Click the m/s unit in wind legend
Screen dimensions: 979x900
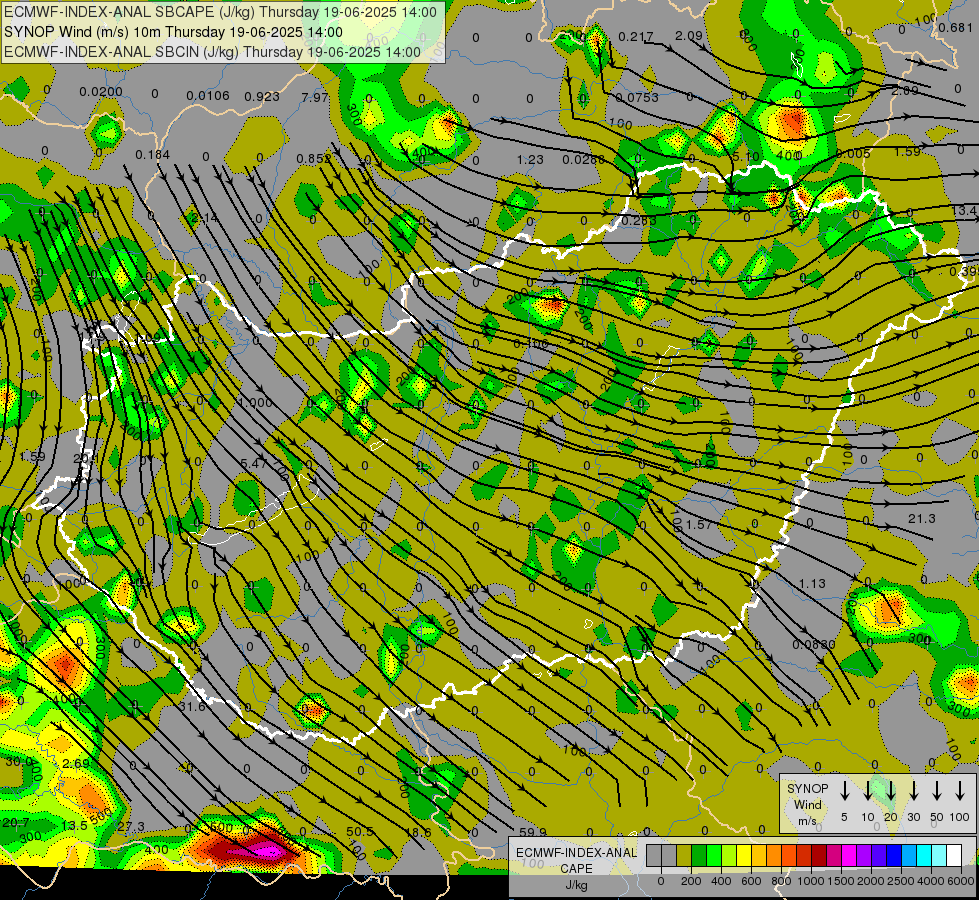[807, 821]
